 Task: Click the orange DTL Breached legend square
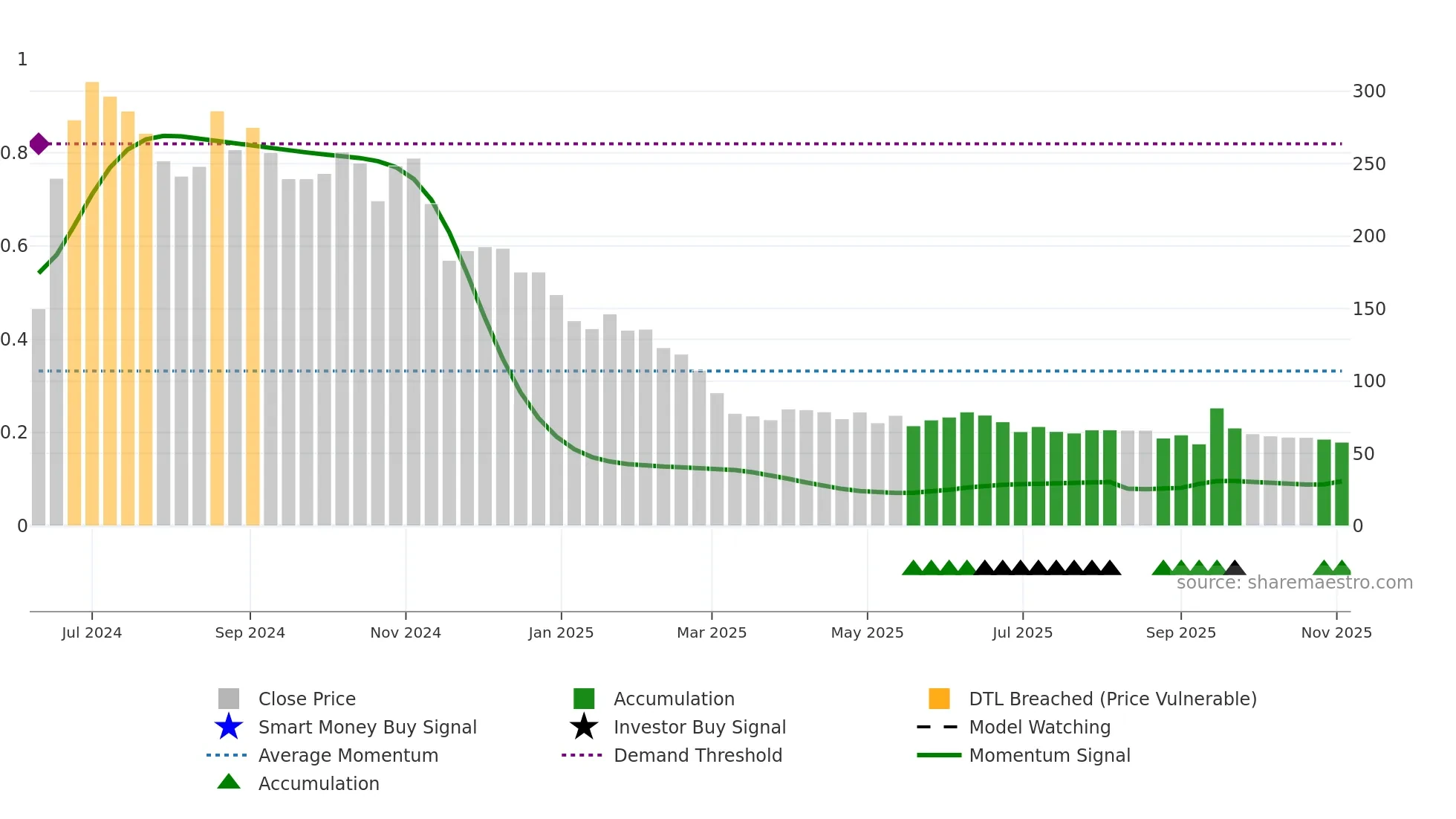[939, 699]
